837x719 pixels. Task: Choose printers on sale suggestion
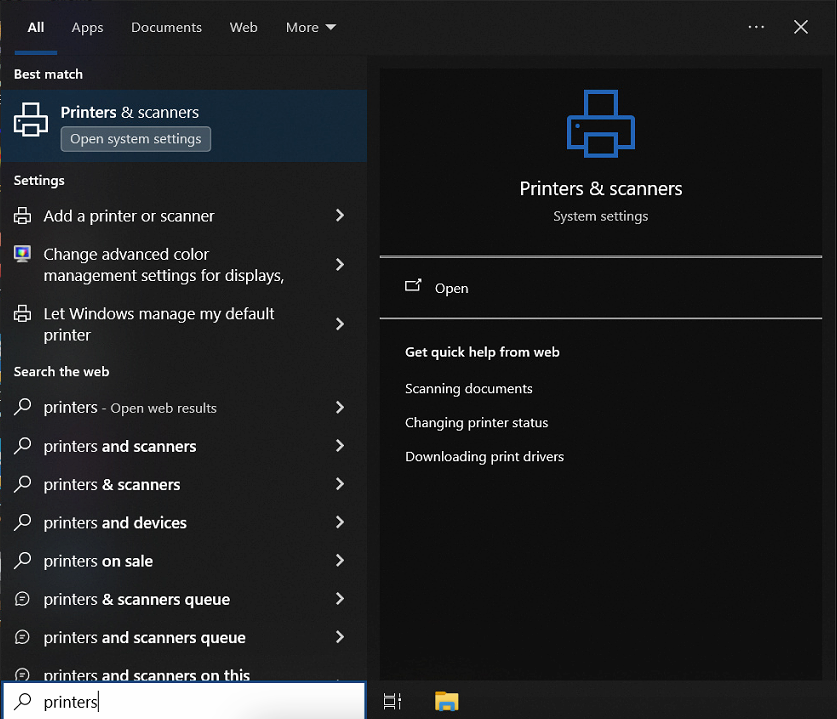[x=98, y=561]
